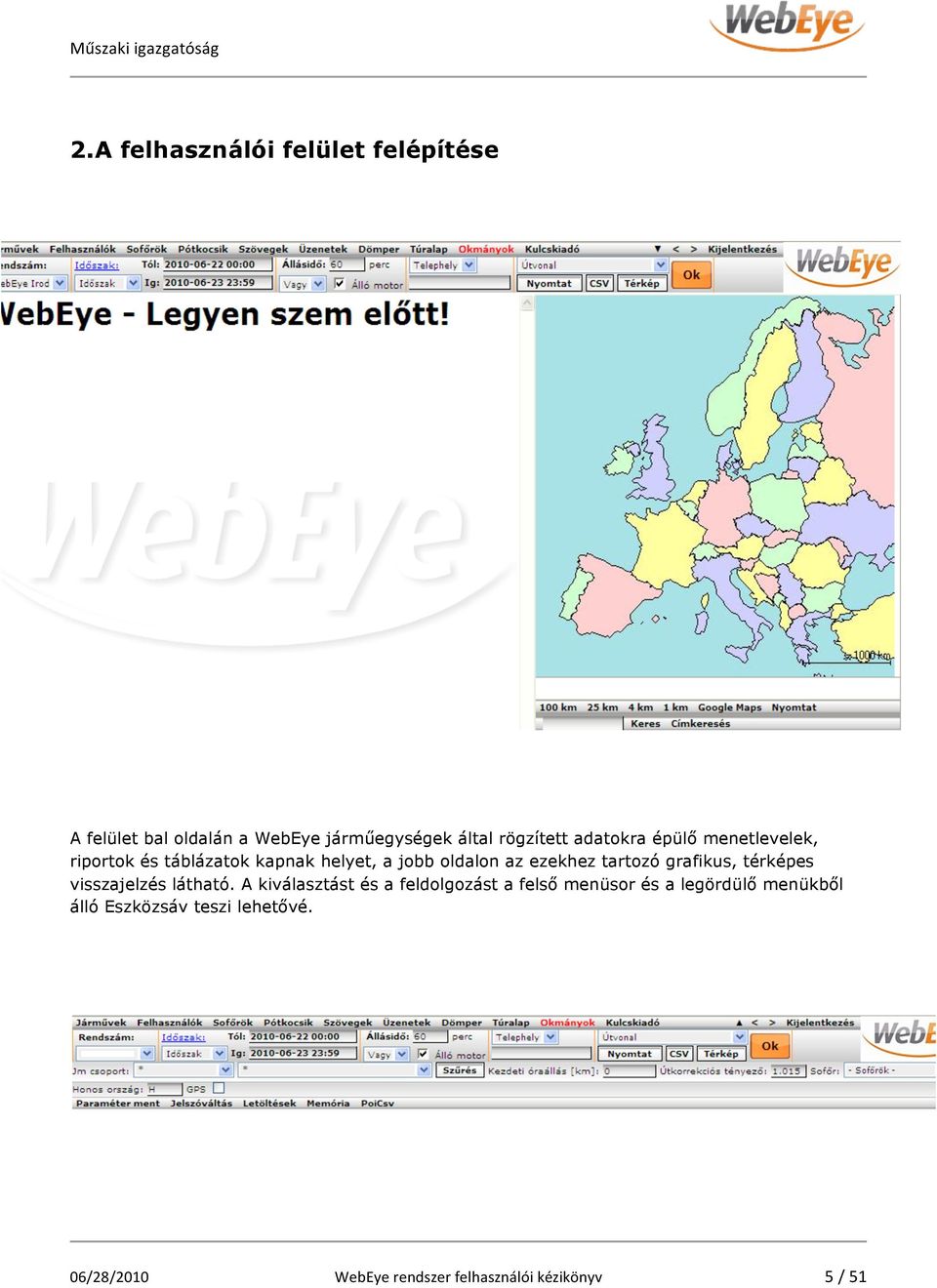Image resolution: width=937 pixels, height=1288 pixels.
Task: Select '25 km' zoom below the map
Action: point(602,708)
